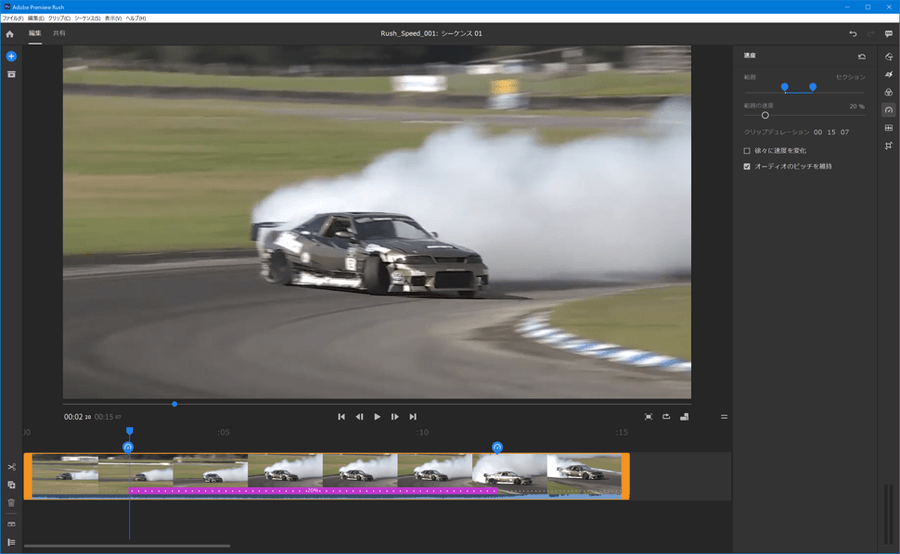Expand the timeline track controls icon

pyautogui.click(x=11, y=542)
